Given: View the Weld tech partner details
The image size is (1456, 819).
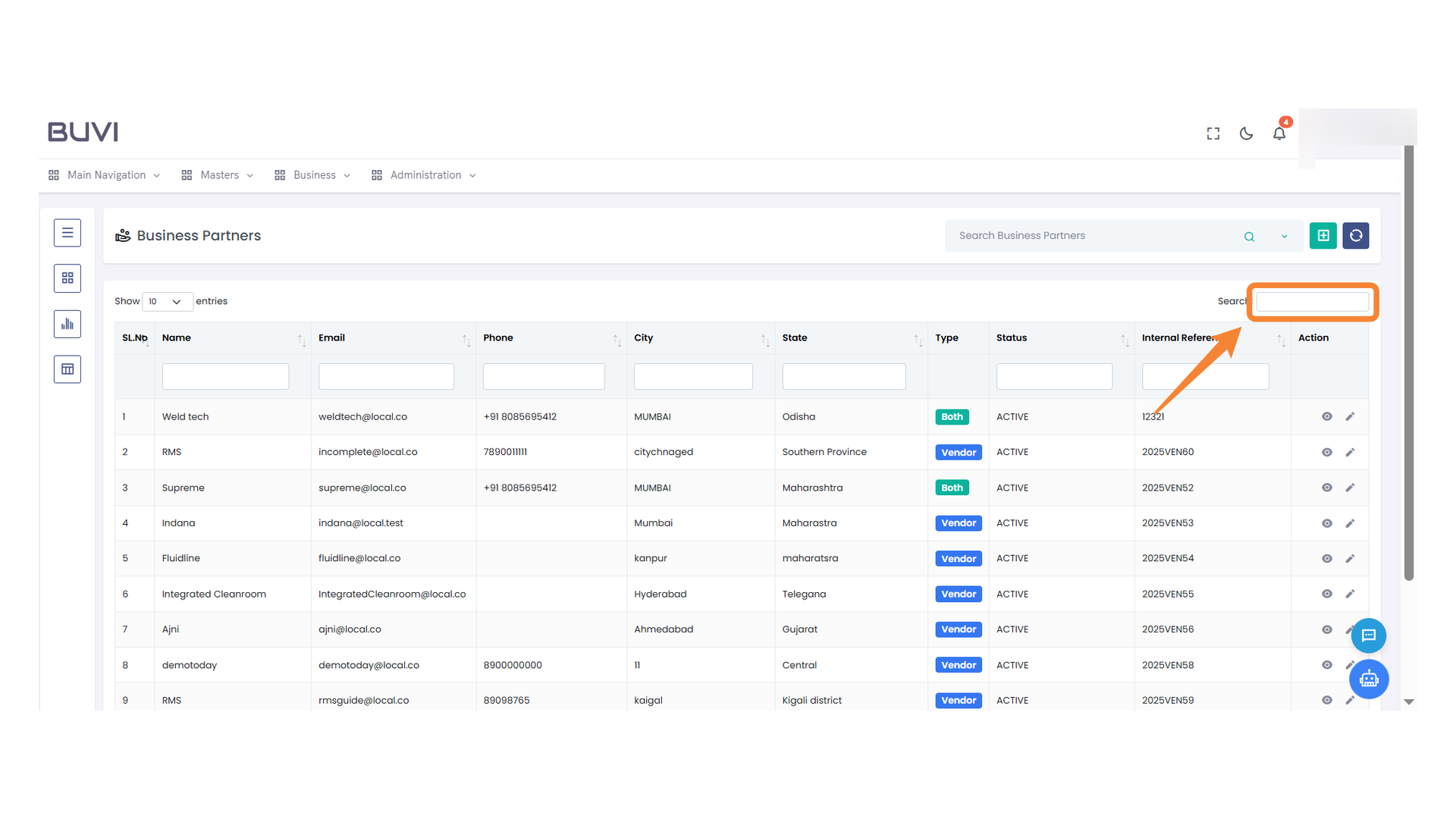Looking at the screenshot, I should [x=1327, y=416].
